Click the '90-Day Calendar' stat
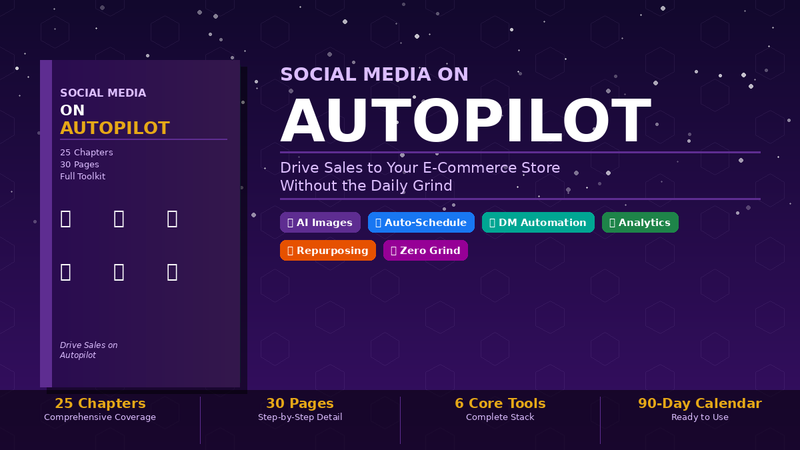Image resolution: width=800 pixels, height=450 pixels. coord(700,403)
